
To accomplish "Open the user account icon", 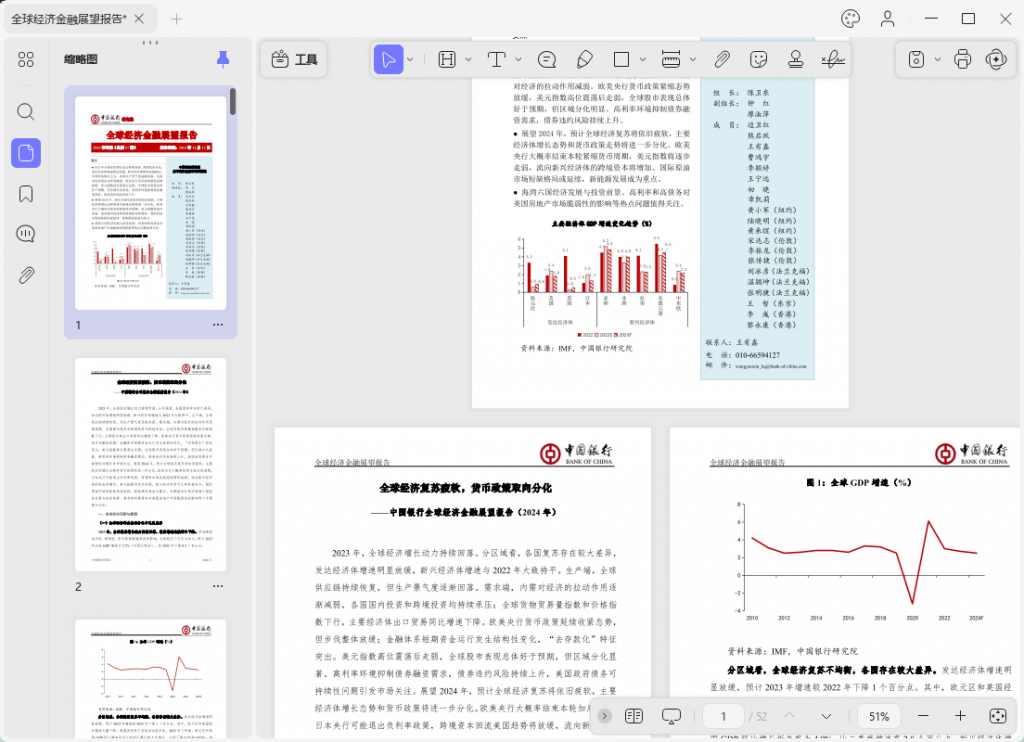I will (x=888, y=19).
